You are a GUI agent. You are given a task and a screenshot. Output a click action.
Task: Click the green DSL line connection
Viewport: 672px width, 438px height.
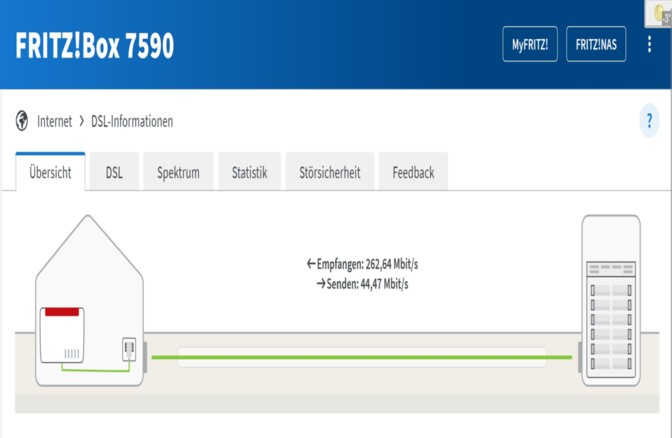[362, 357]
